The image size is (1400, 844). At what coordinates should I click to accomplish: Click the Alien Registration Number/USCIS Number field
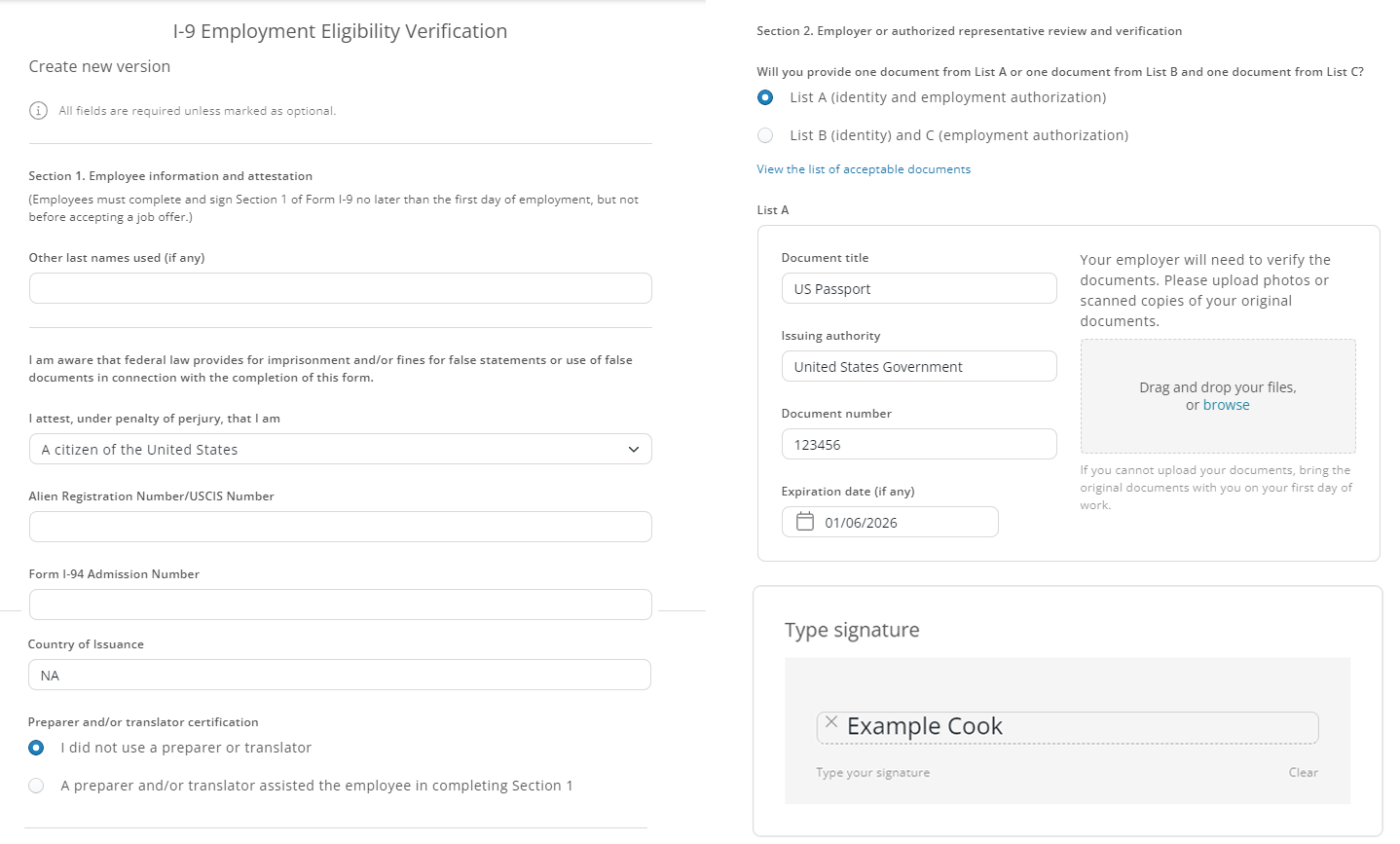(340, 527)
